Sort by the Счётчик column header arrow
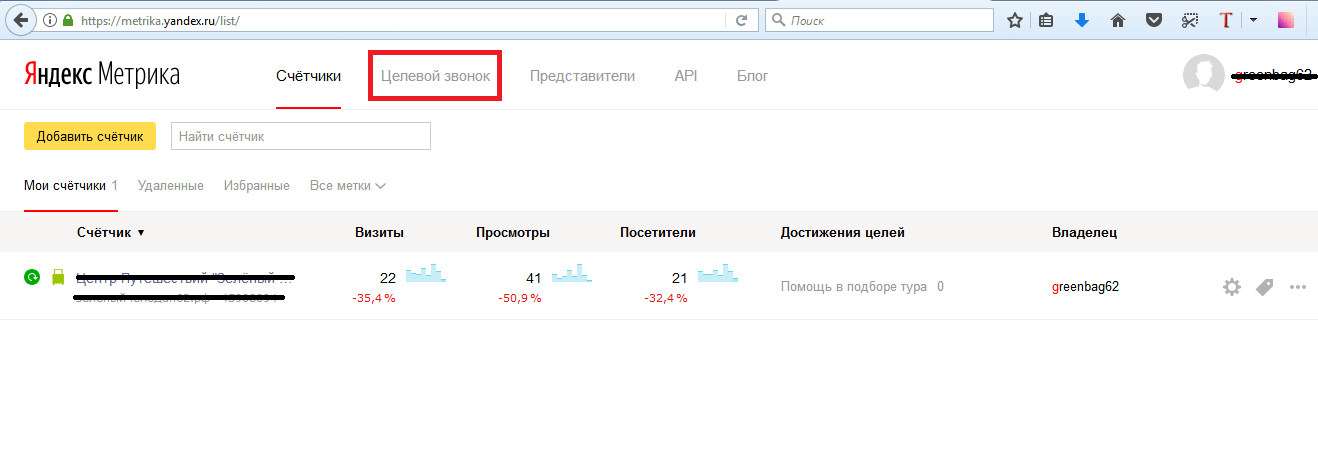This screenshot has height=469, width=1318. (x=141, y=233)
